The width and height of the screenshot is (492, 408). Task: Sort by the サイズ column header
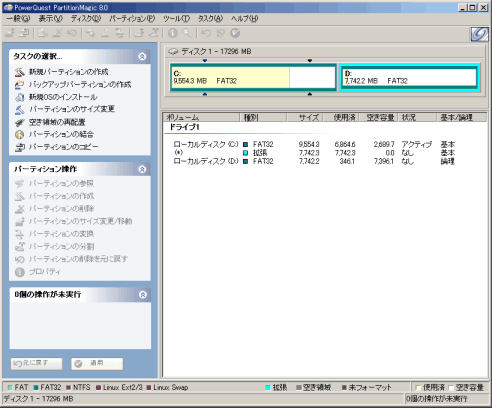point(305,117)
